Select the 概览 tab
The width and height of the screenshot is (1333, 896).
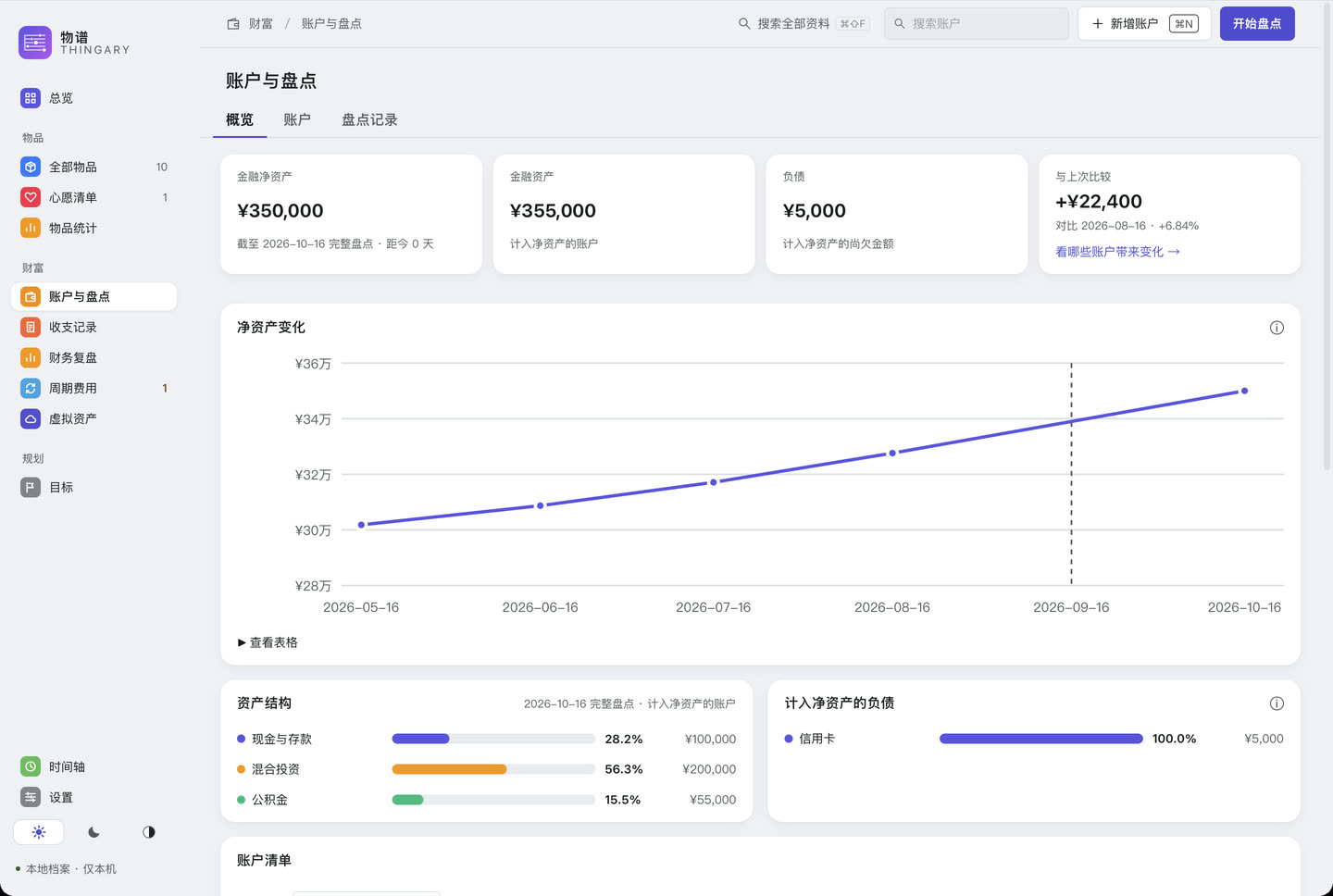tap(240, 120)
